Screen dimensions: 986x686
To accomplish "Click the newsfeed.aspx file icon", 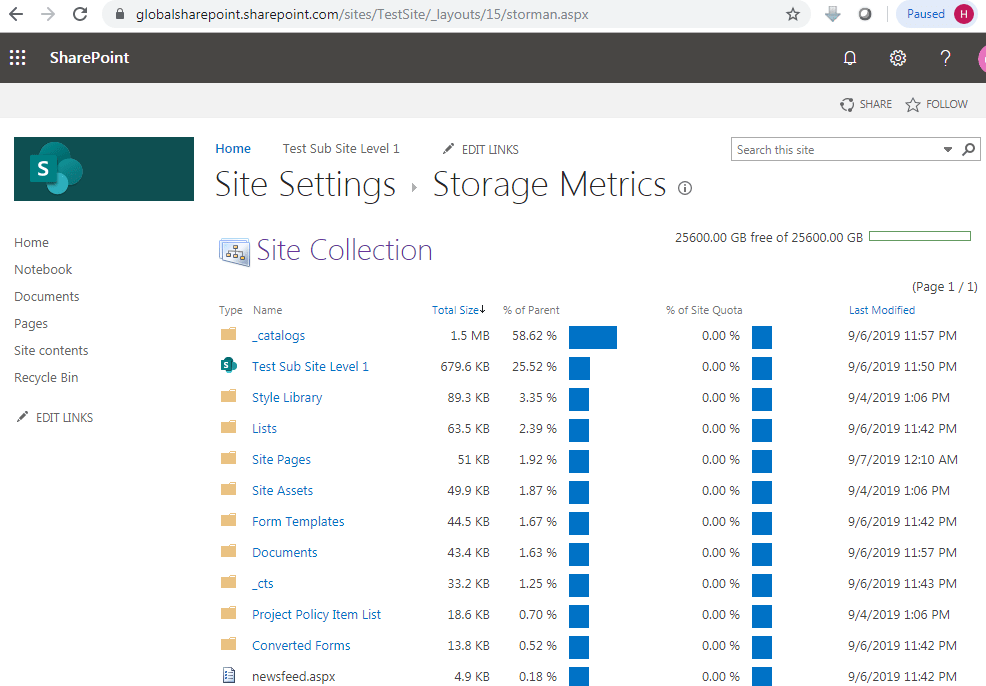I will pyautogui.click(x=229, y=675).
